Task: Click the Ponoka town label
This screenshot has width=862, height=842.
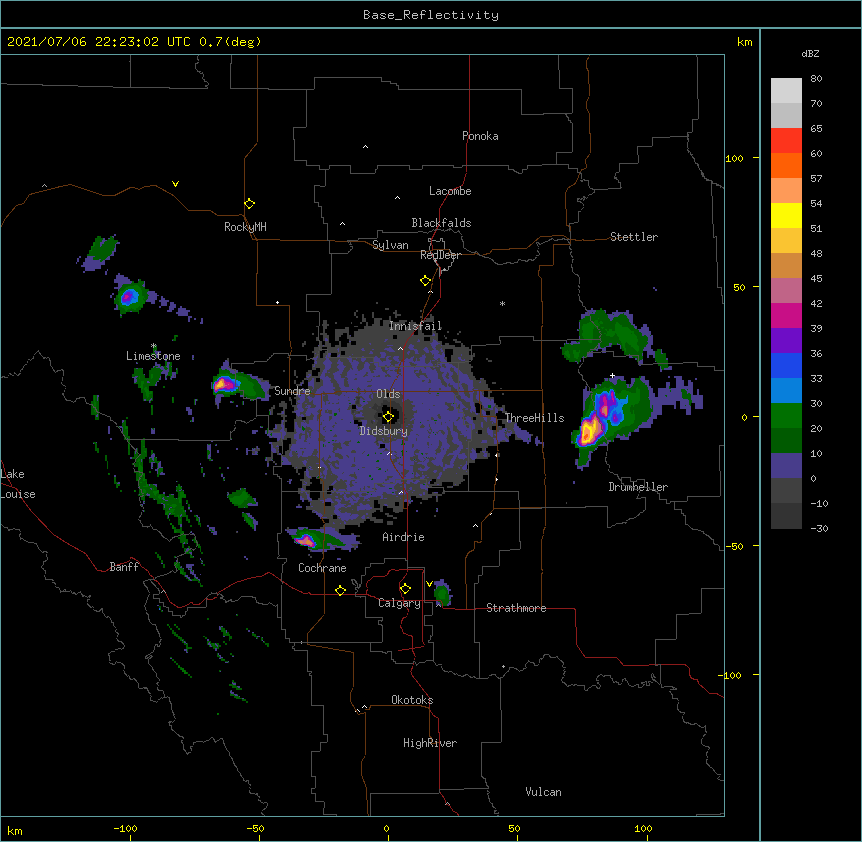Action: pyautogui.click(x=480, y=136)
